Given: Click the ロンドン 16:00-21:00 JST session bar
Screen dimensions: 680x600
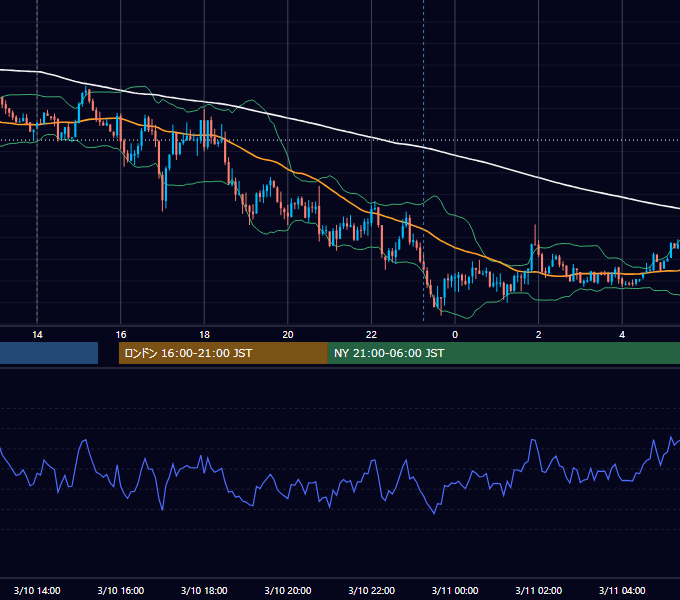Looking at the screenshot, I should click(223, 353).
